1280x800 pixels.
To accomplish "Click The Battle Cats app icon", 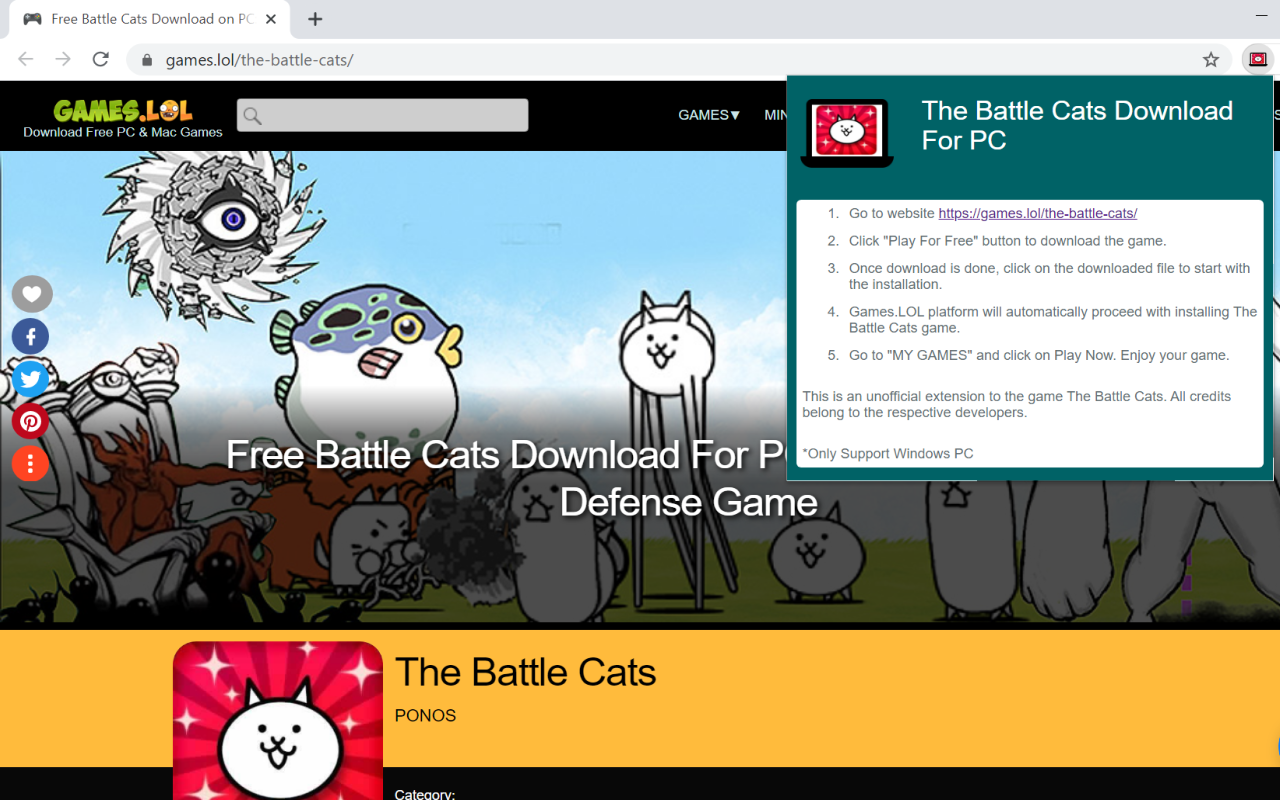I will click(278, 720).
